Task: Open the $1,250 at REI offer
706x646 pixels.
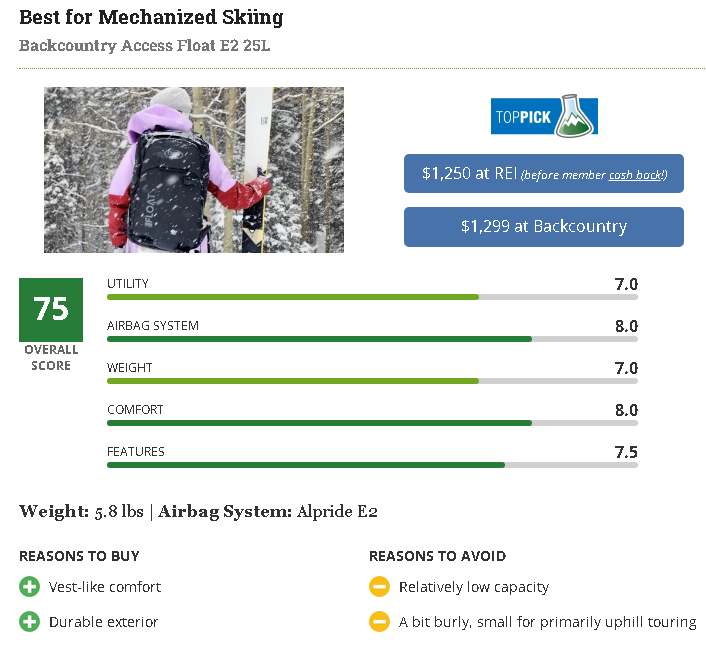Action: pyautogui.click(x=543, y=174)
